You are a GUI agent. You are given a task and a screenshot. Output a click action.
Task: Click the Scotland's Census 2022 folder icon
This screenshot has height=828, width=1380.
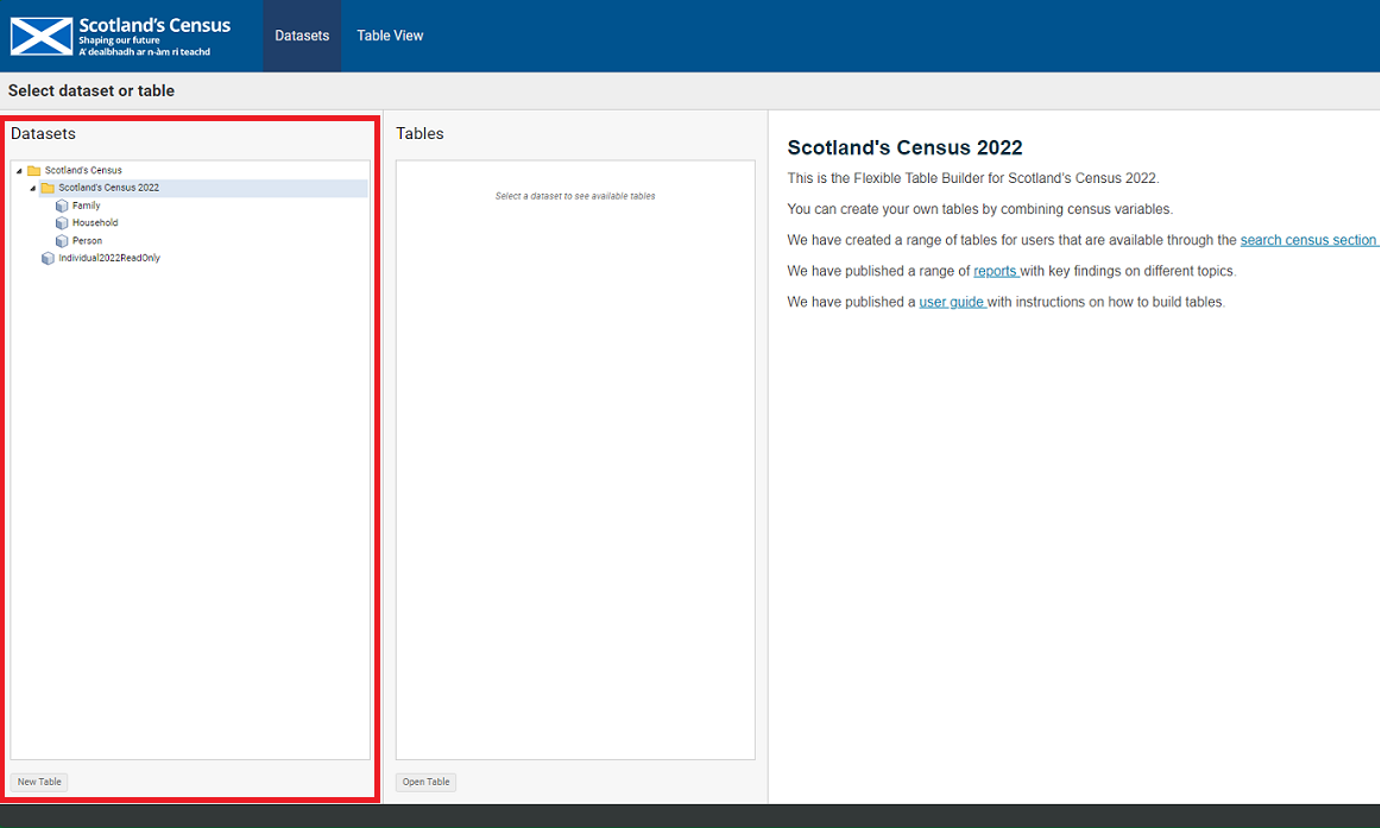(48, 188)
